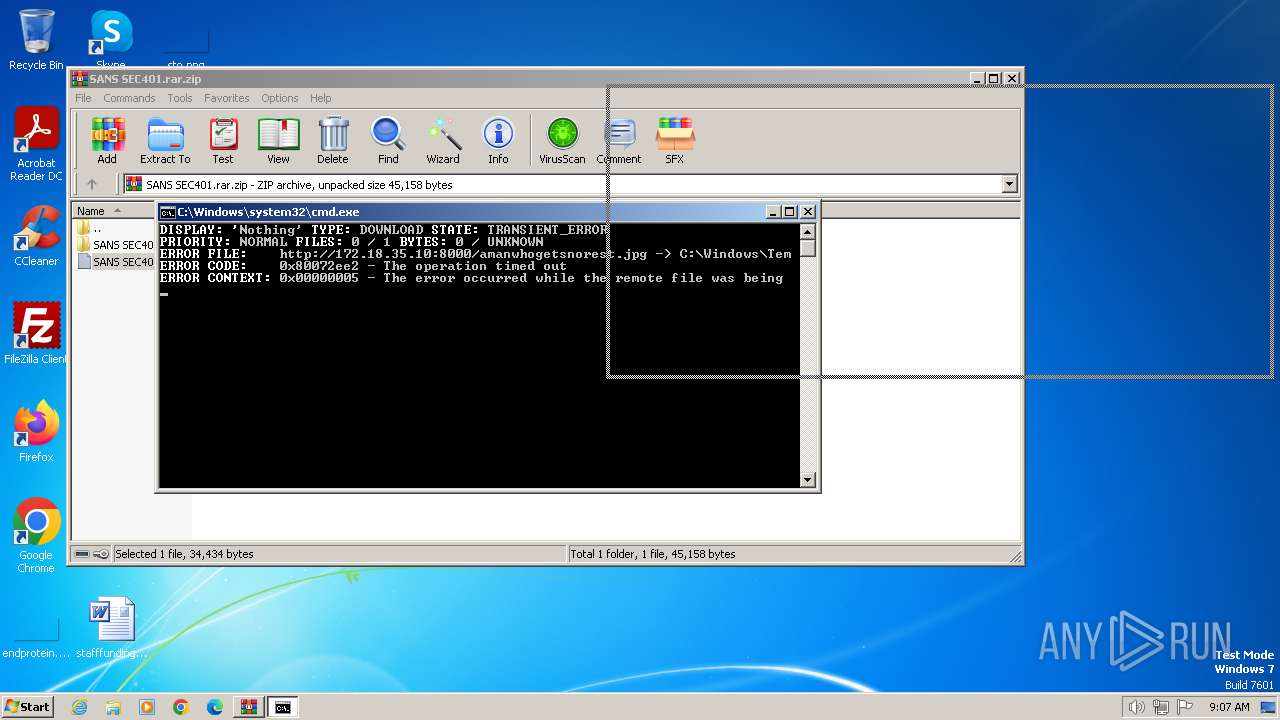The width and height of the screenshot is (1280, 720).
Task: Show archive Info
Action: [x=498, y=140]
